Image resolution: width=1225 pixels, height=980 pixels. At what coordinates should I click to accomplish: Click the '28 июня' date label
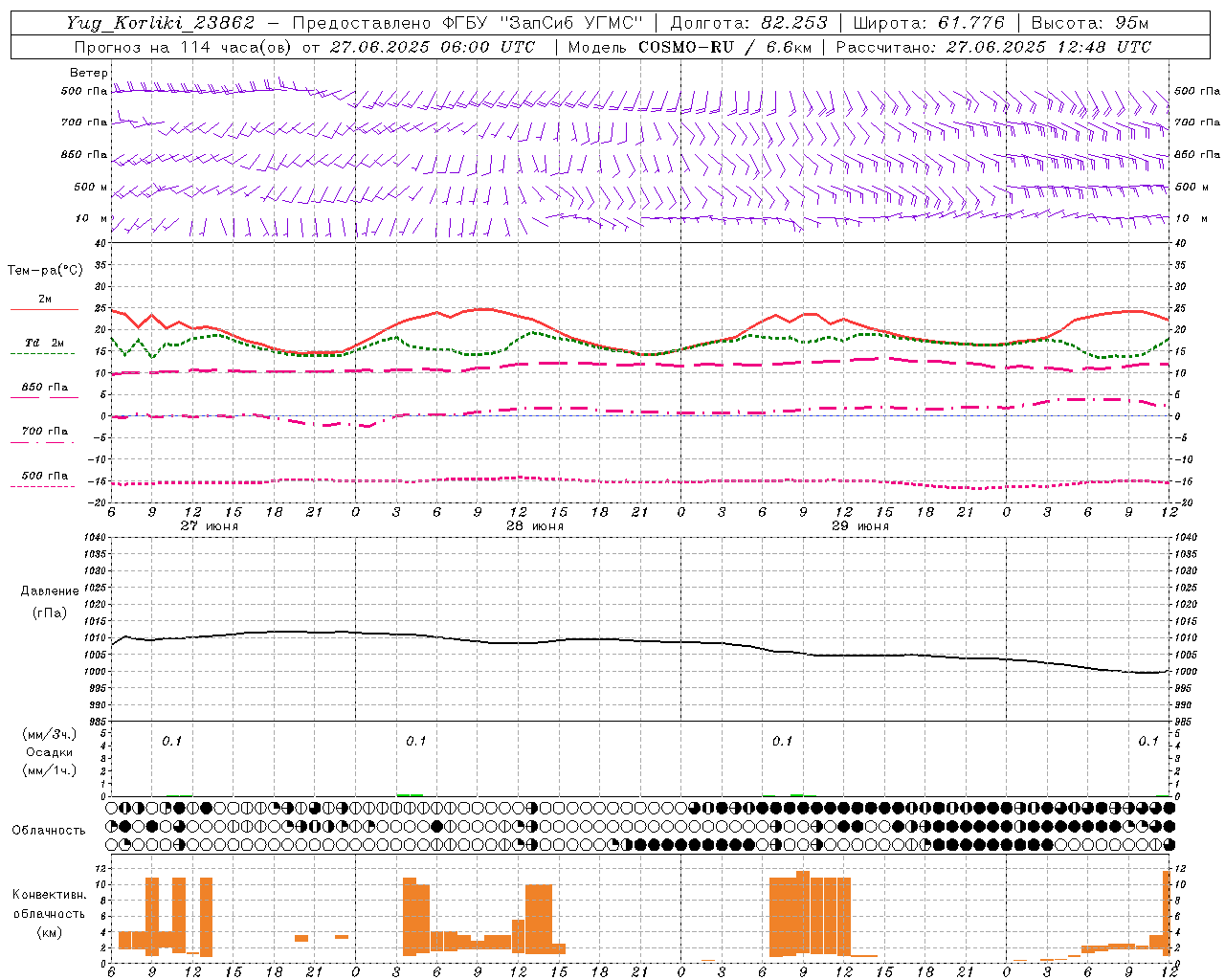(535, 525)
